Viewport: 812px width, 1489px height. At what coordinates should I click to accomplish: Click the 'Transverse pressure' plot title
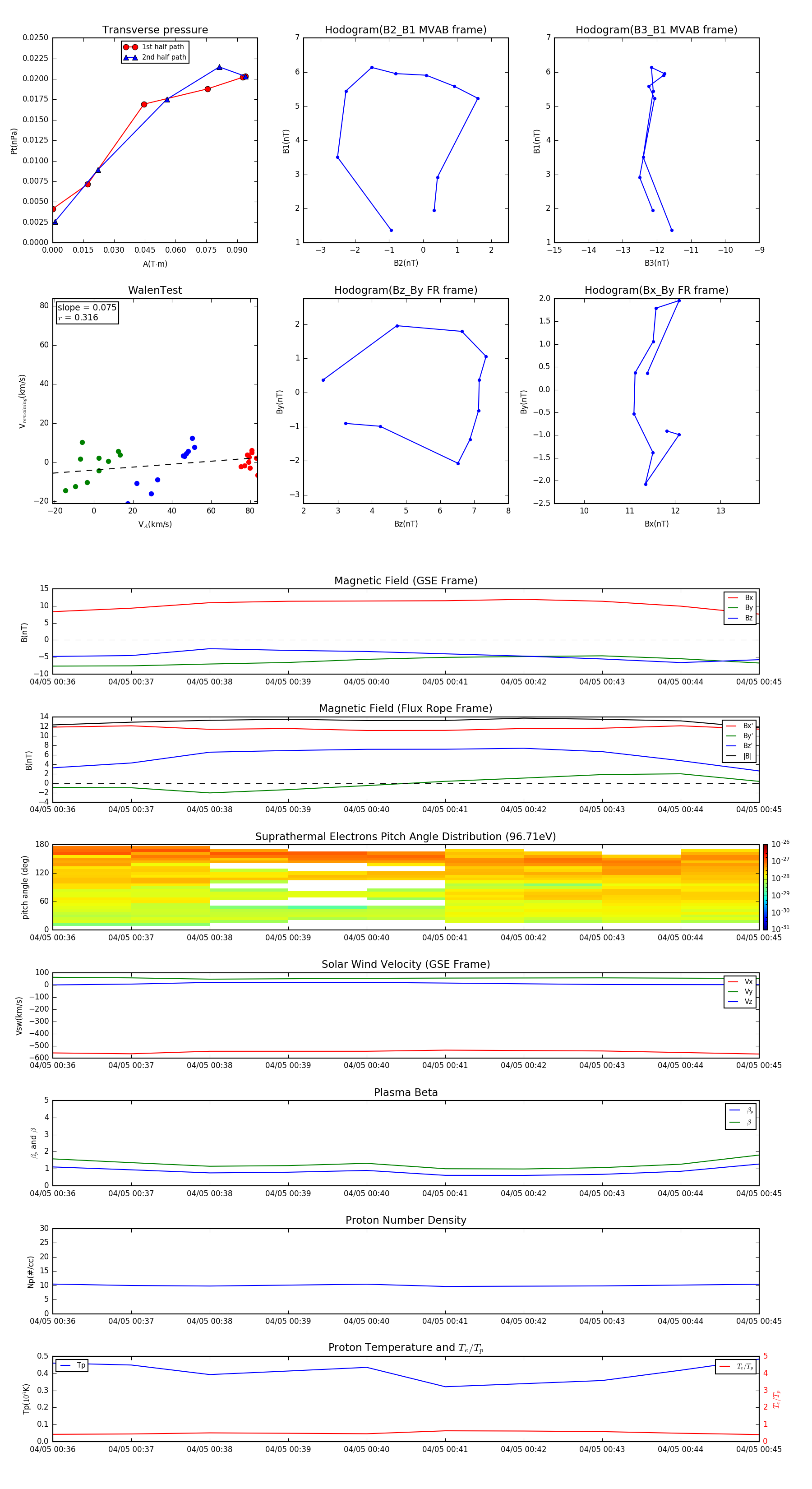[155, 30]
